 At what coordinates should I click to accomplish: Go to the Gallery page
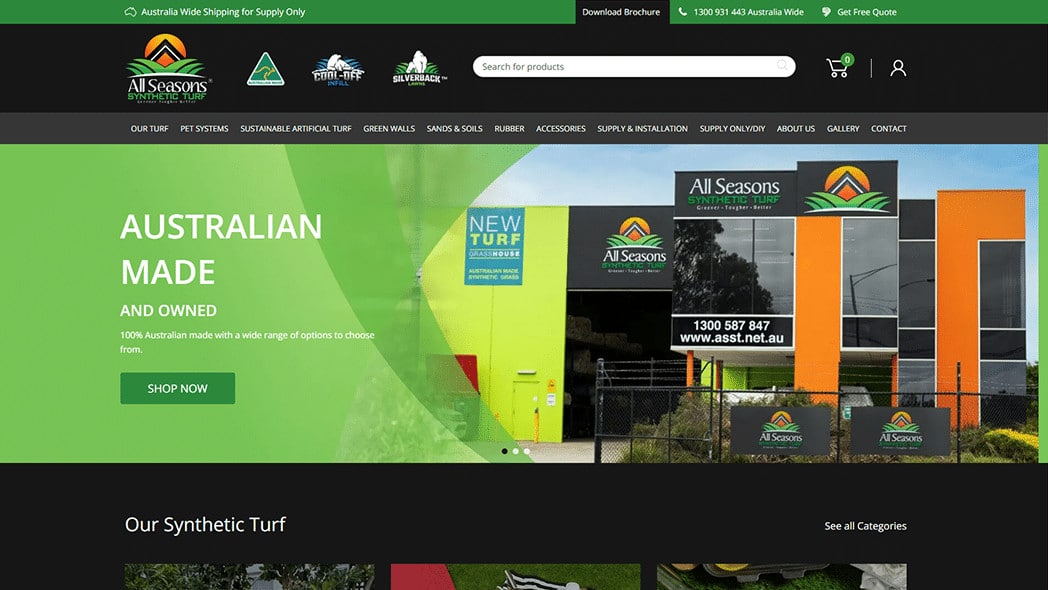point(843,128)
